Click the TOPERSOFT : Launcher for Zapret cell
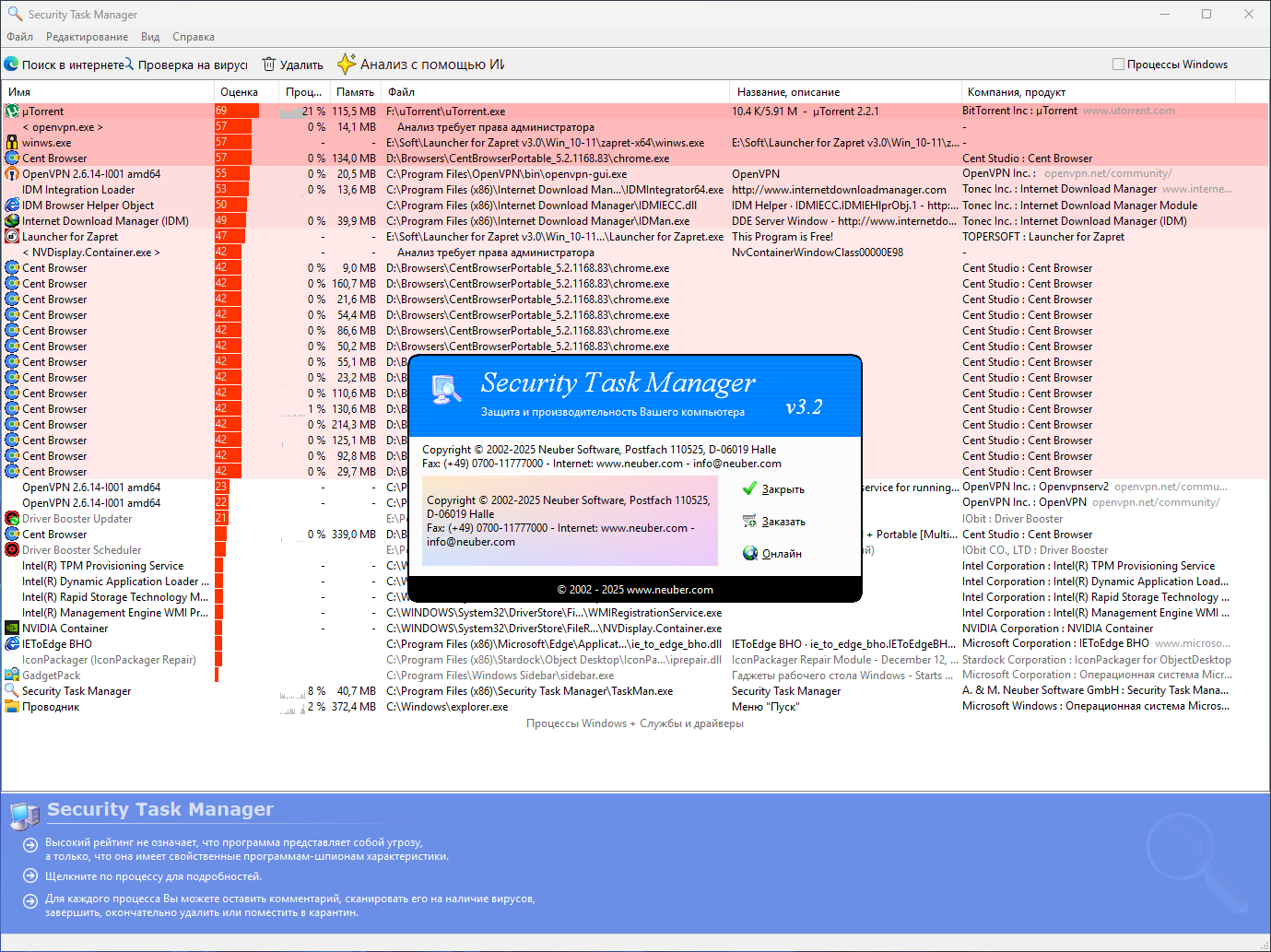The image size is (1271, 952). pyautogui.click(x=1043, y=237)
